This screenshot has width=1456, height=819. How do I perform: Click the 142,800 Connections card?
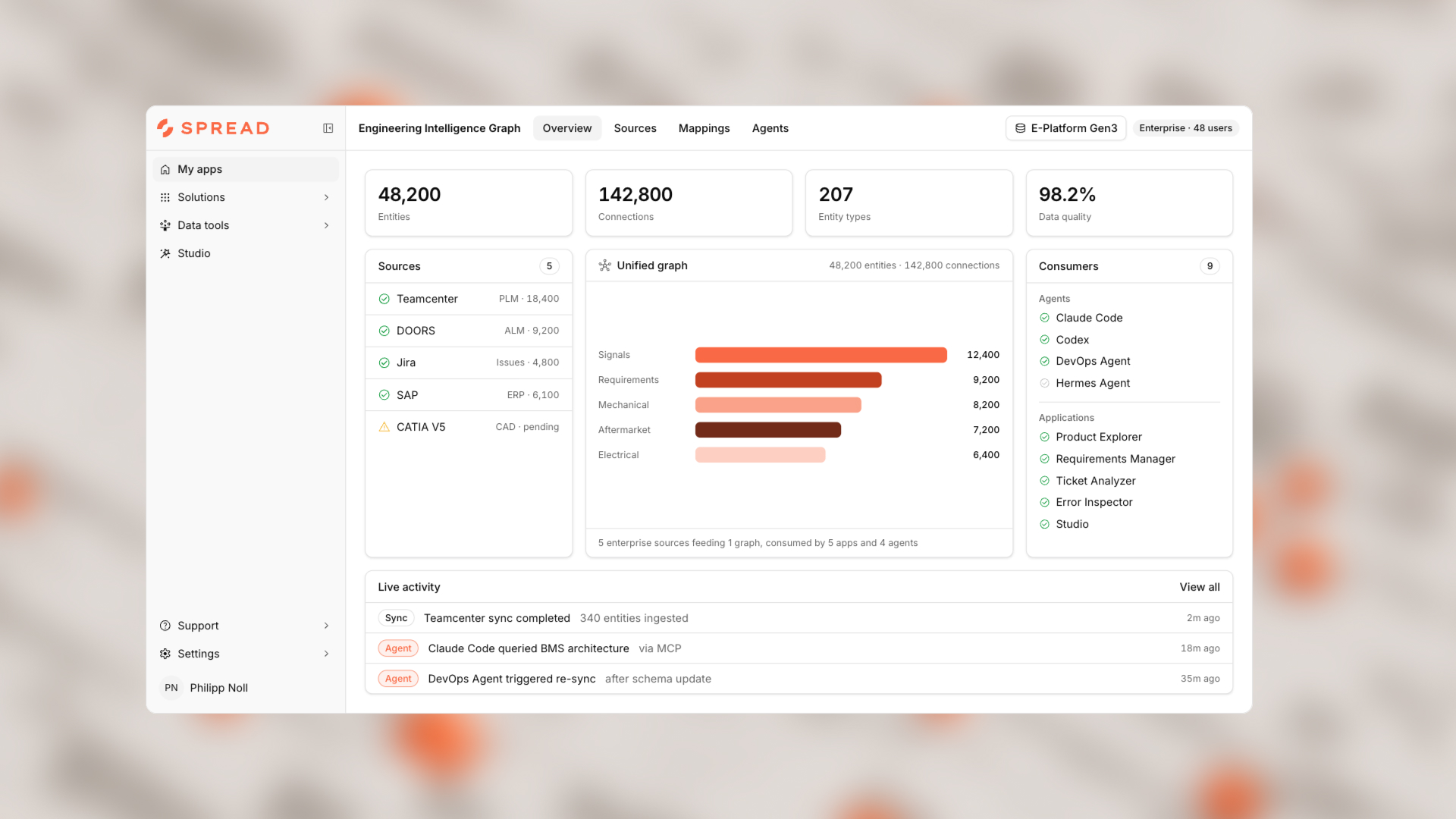tap(689, 203)
